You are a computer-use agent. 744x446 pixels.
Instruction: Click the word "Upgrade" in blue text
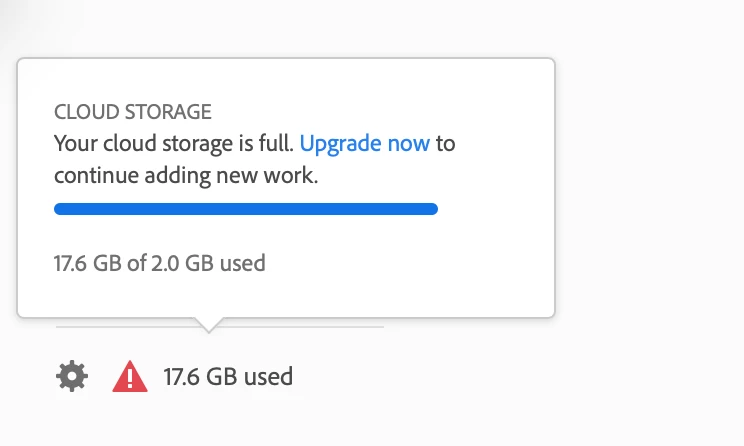tap(341, 143)
